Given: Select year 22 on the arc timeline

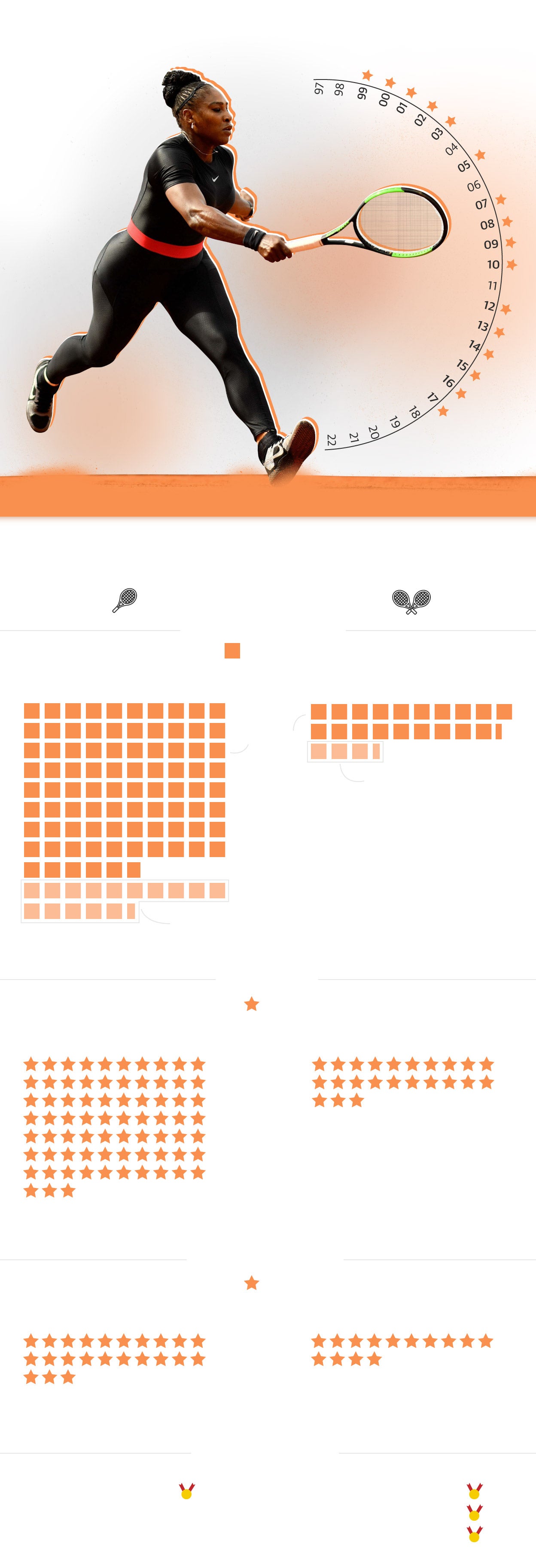Looking at the screenshot, I should point(332,439).
